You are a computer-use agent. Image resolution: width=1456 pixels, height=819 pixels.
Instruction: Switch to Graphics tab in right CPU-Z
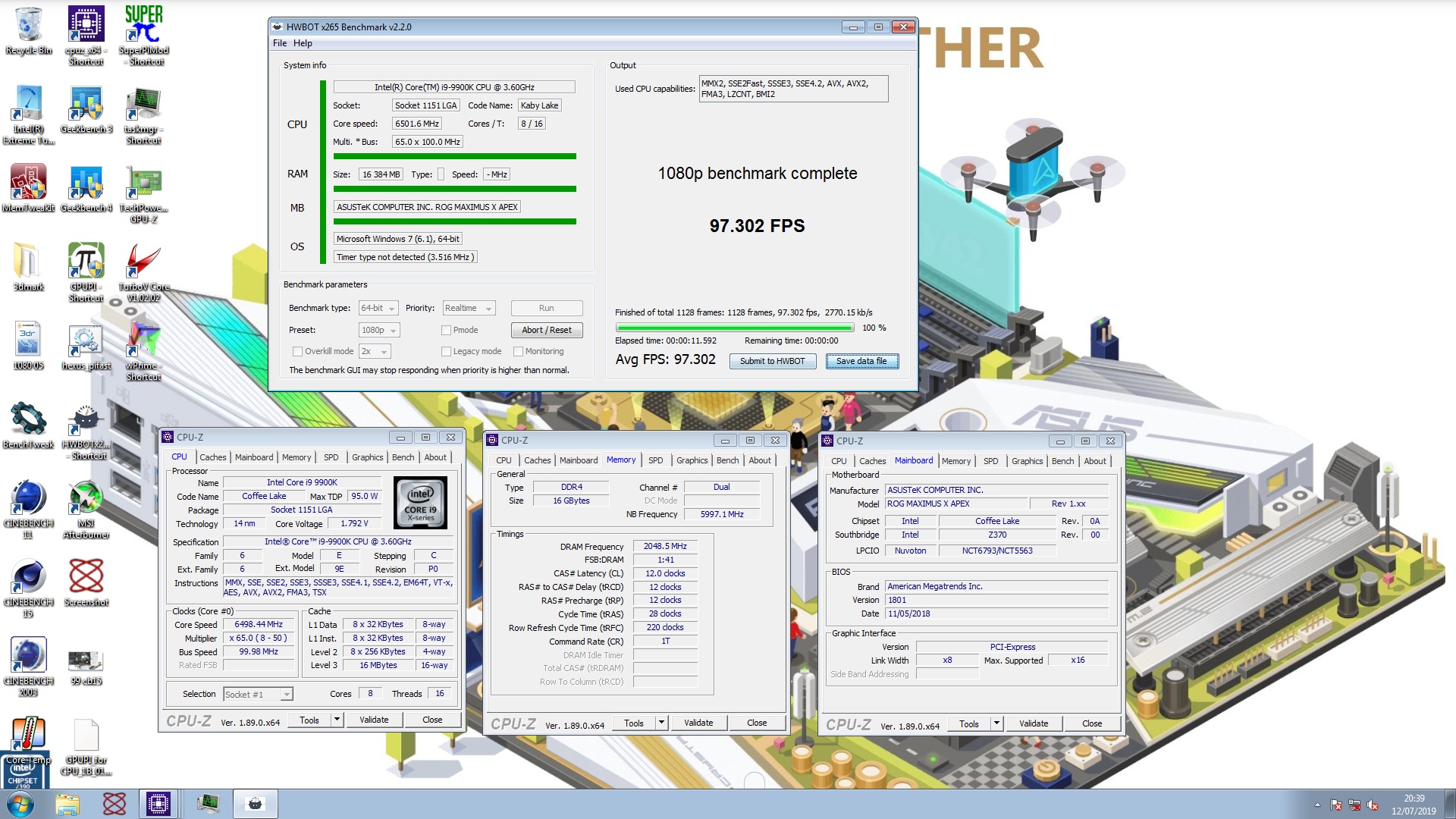tap(1027, 461)
